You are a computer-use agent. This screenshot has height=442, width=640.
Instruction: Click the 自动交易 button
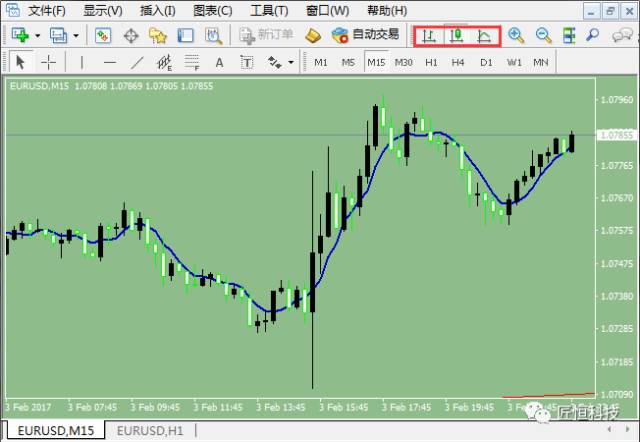click(365, 35)
